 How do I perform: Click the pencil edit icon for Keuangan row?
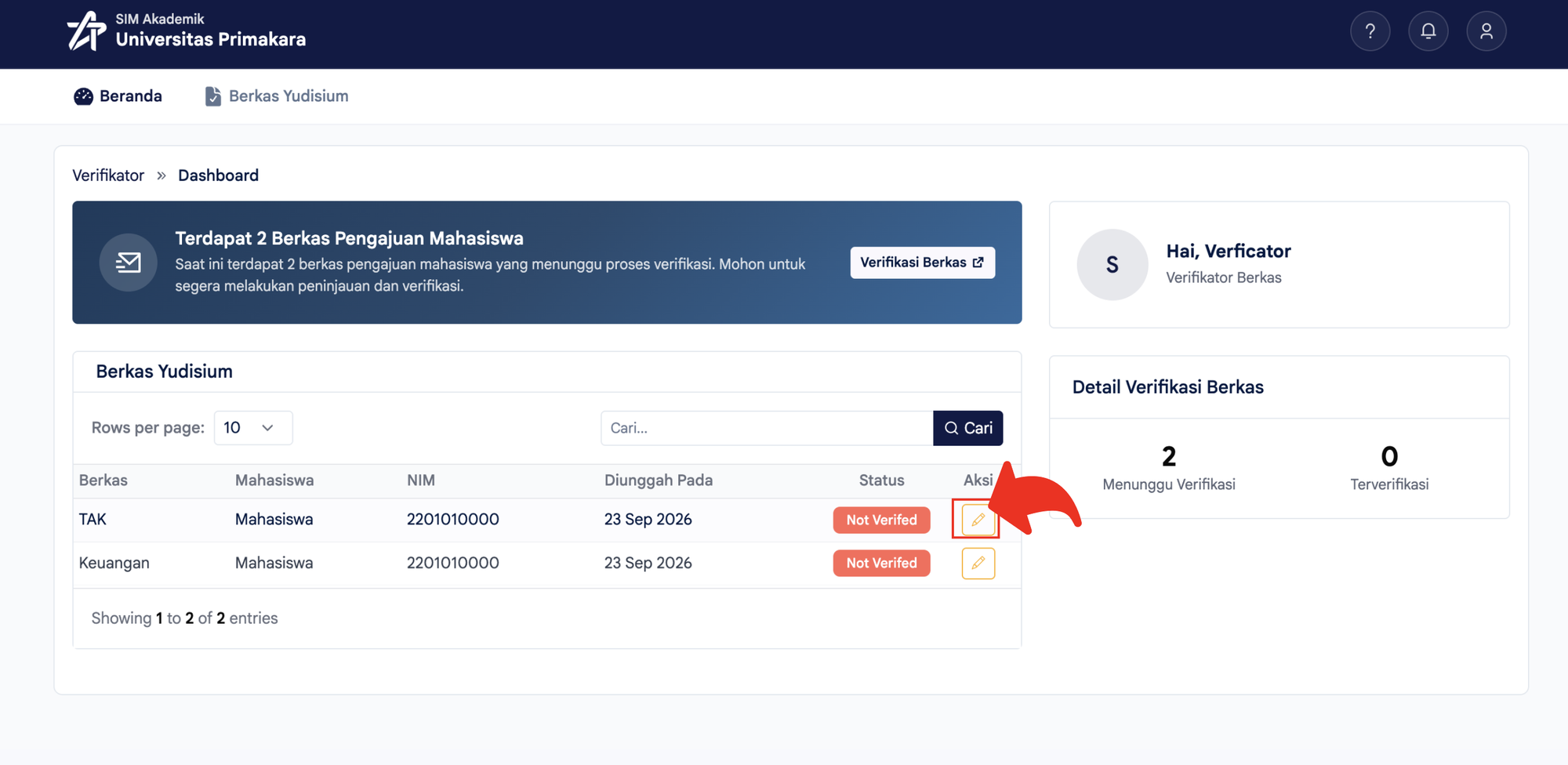978,563
